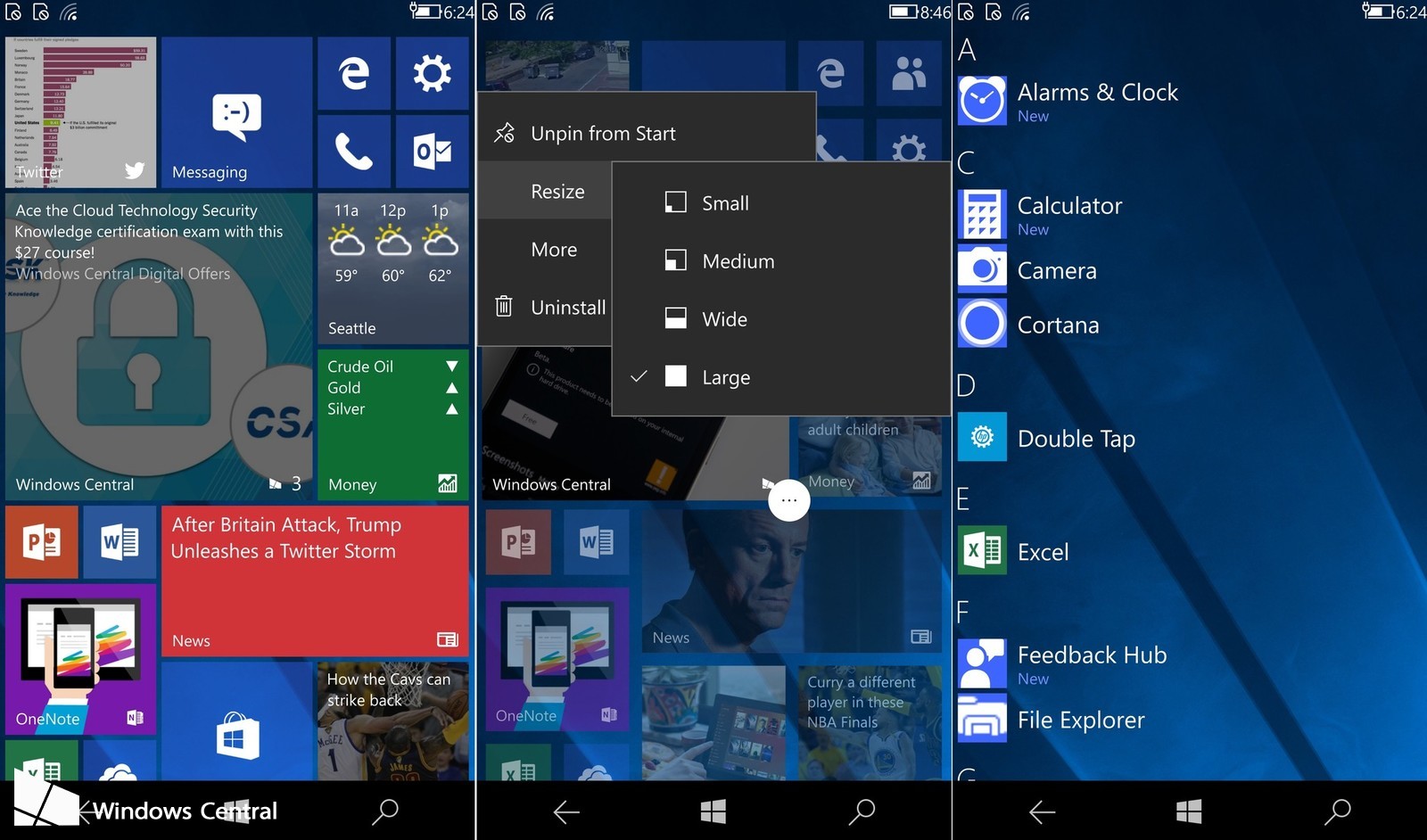1427x840 pixels.
Task: Open the Camera app
Action: (x=1056, y=271)
